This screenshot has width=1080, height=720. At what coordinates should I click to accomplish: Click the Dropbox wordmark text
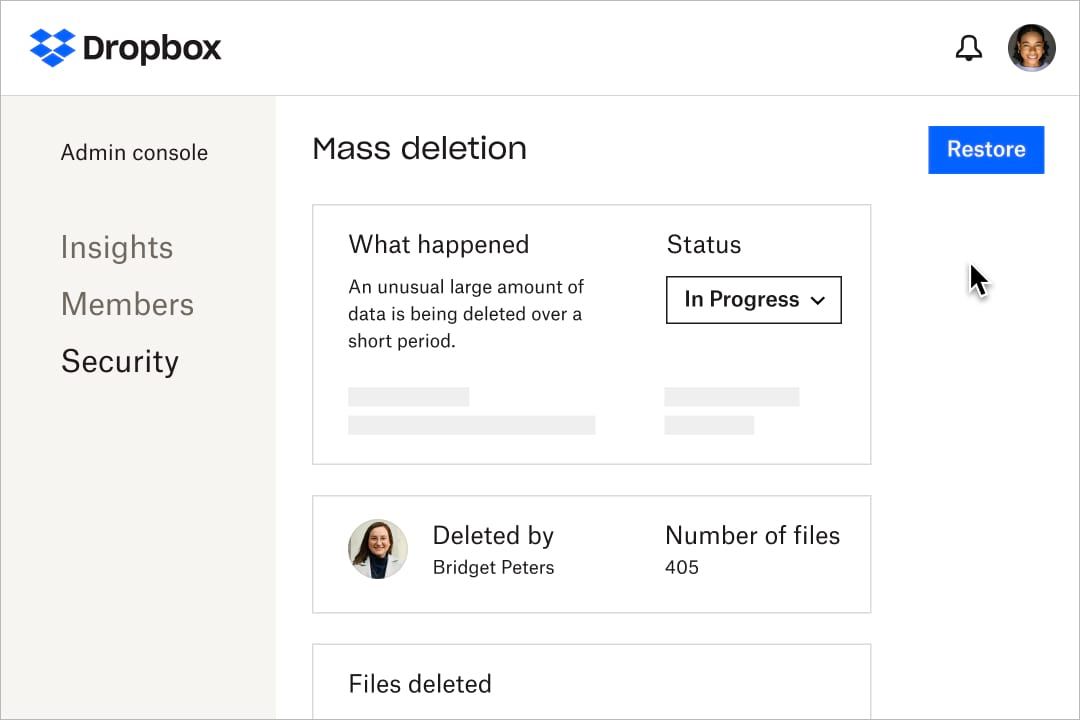pos(152,48)
